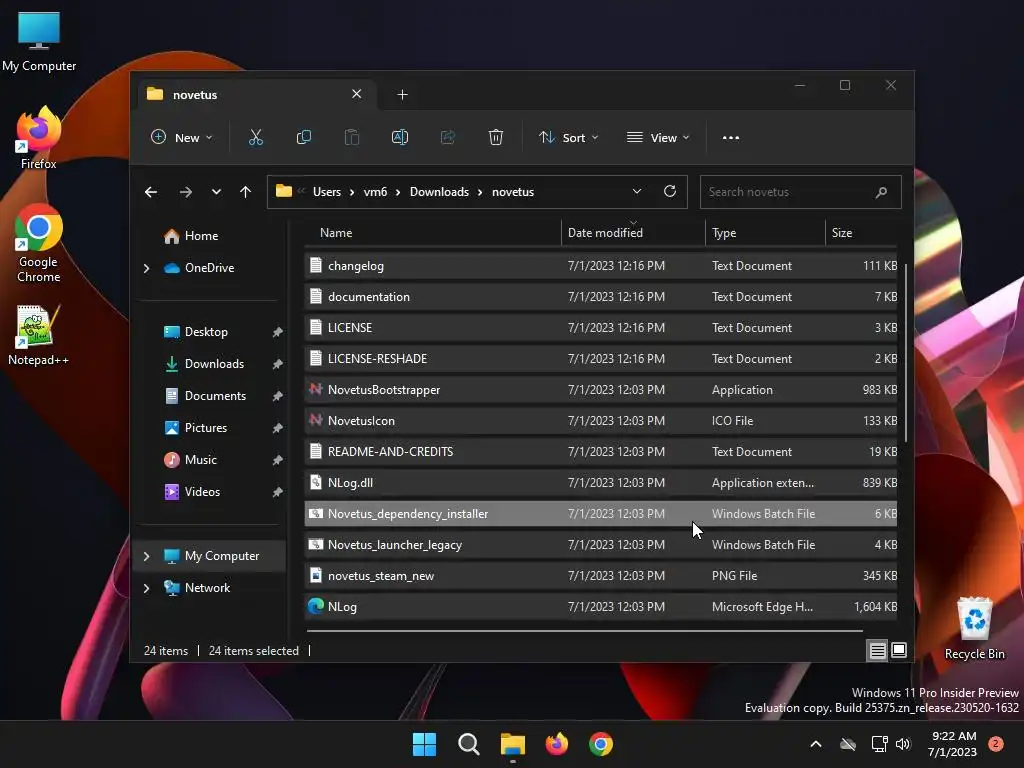Go forward with the right arrow
This screenshot has height=768, width=1024.
[185, 192]
